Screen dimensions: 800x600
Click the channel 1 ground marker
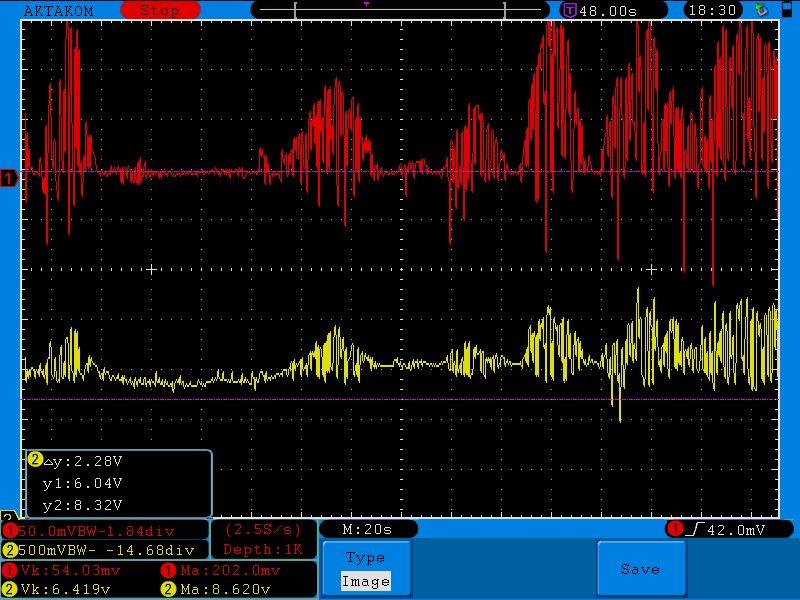point(9,178)
